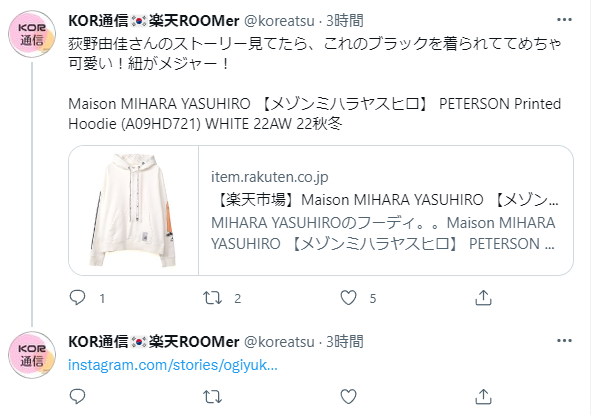
Task: Open the item.rakuten.co.jp link card domain
Action: click(270, 177)
